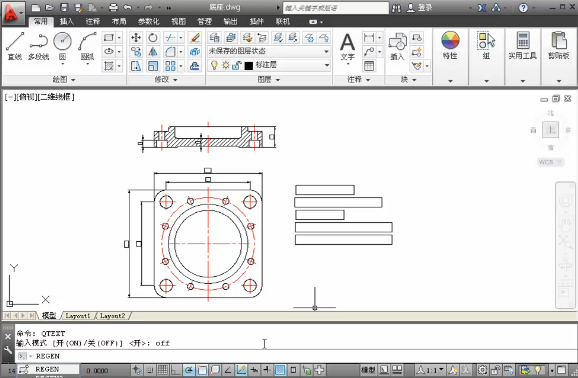Toggle layer on/off lightbulb icon

[214, 65]
